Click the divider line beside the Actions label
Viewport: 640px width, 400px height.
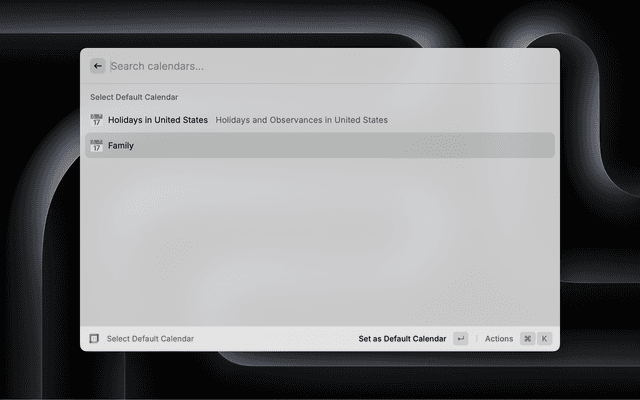click(x=476, y=339)
